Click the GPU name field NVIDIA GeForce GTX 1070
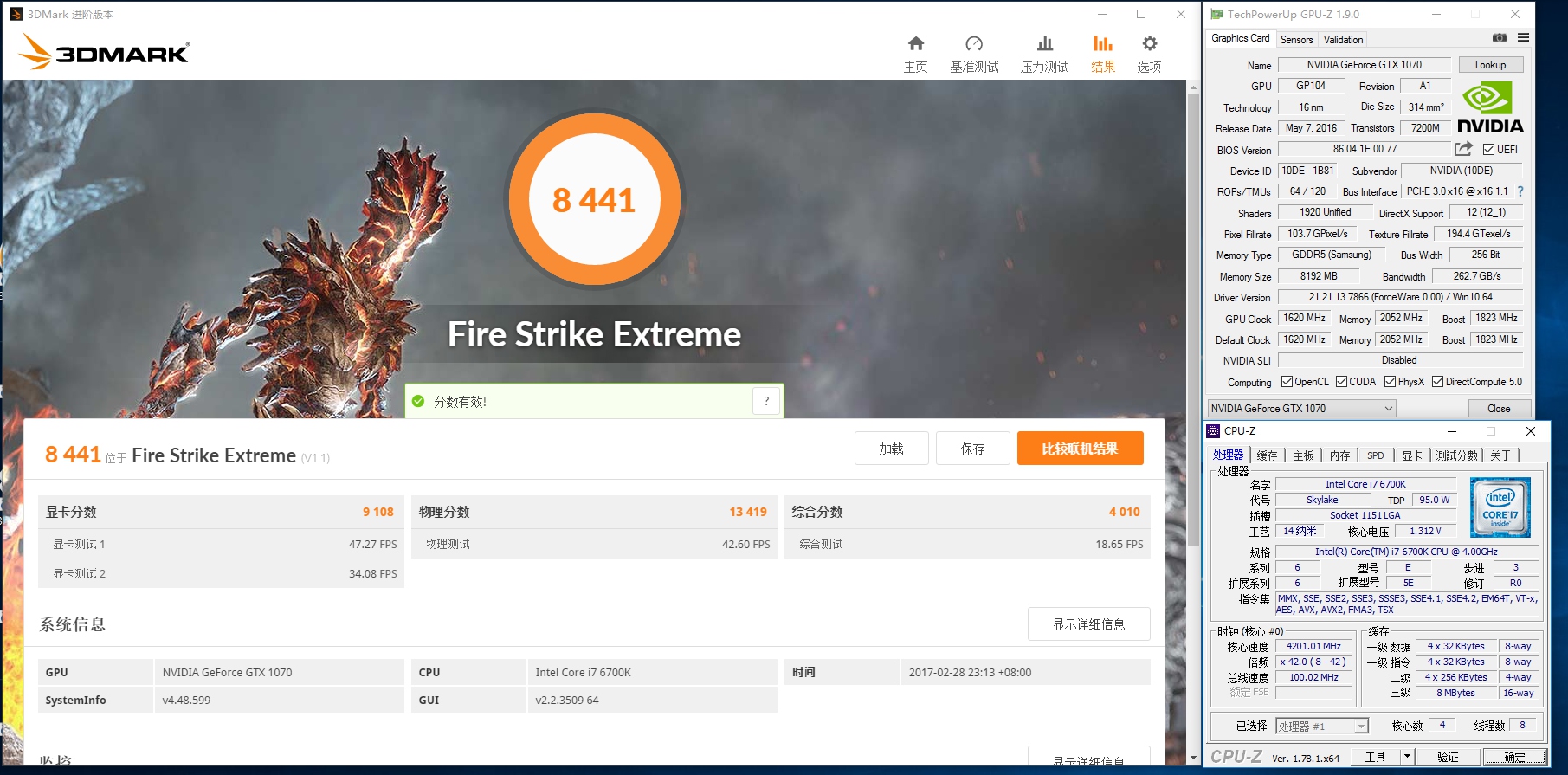Screen dimensions: 1568x775 click(x=1364, y=65)
